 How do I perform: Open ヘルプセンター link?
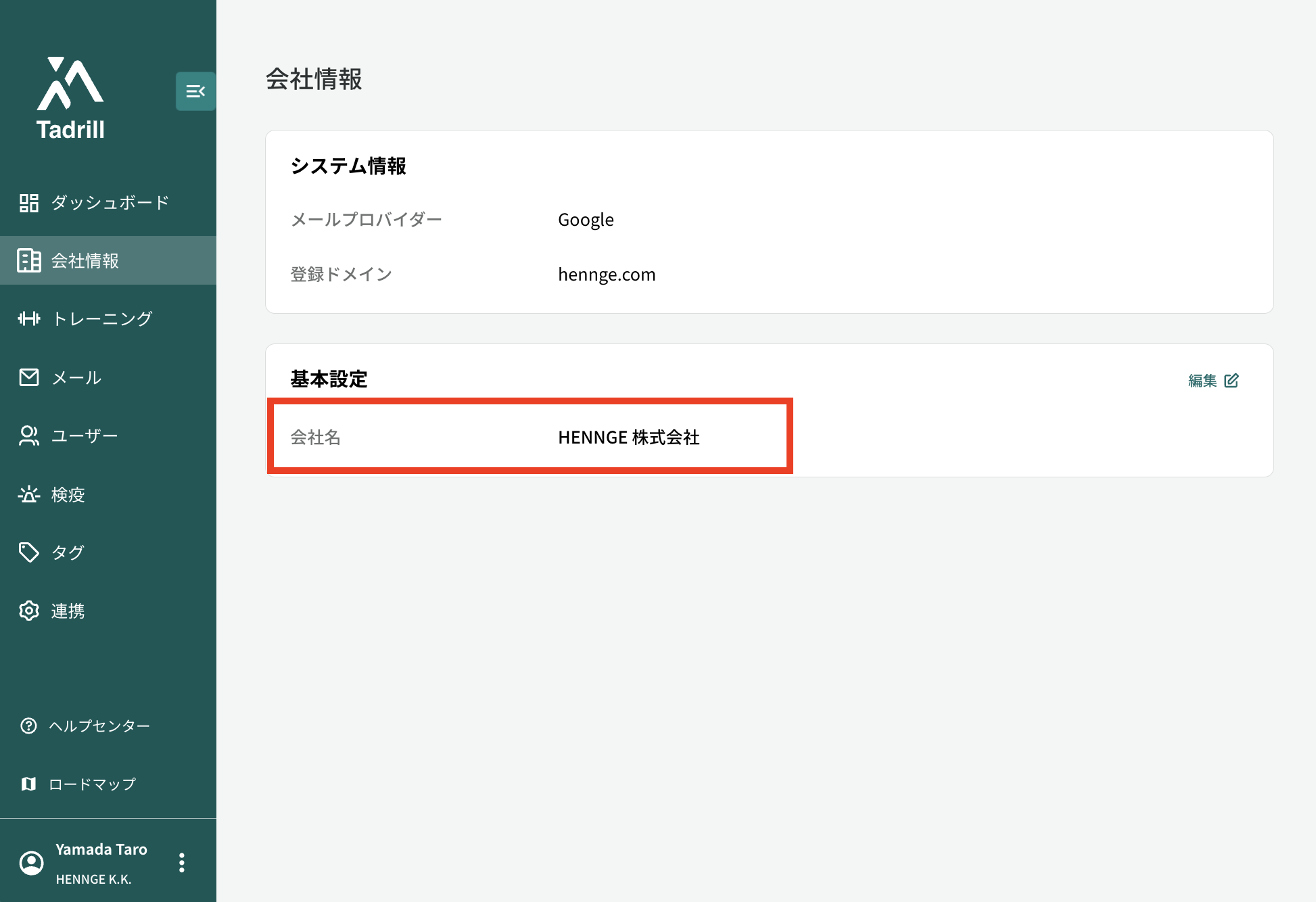[x=99, y=726]
